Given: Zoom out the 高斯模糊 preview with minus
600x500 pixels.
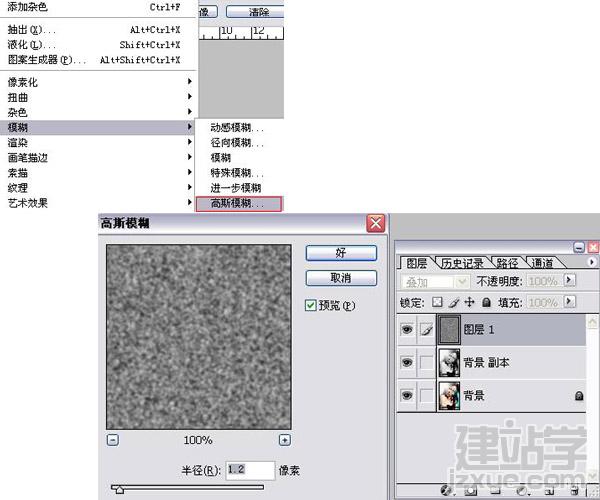Looking at the screenshot, I should coord(112,440).
